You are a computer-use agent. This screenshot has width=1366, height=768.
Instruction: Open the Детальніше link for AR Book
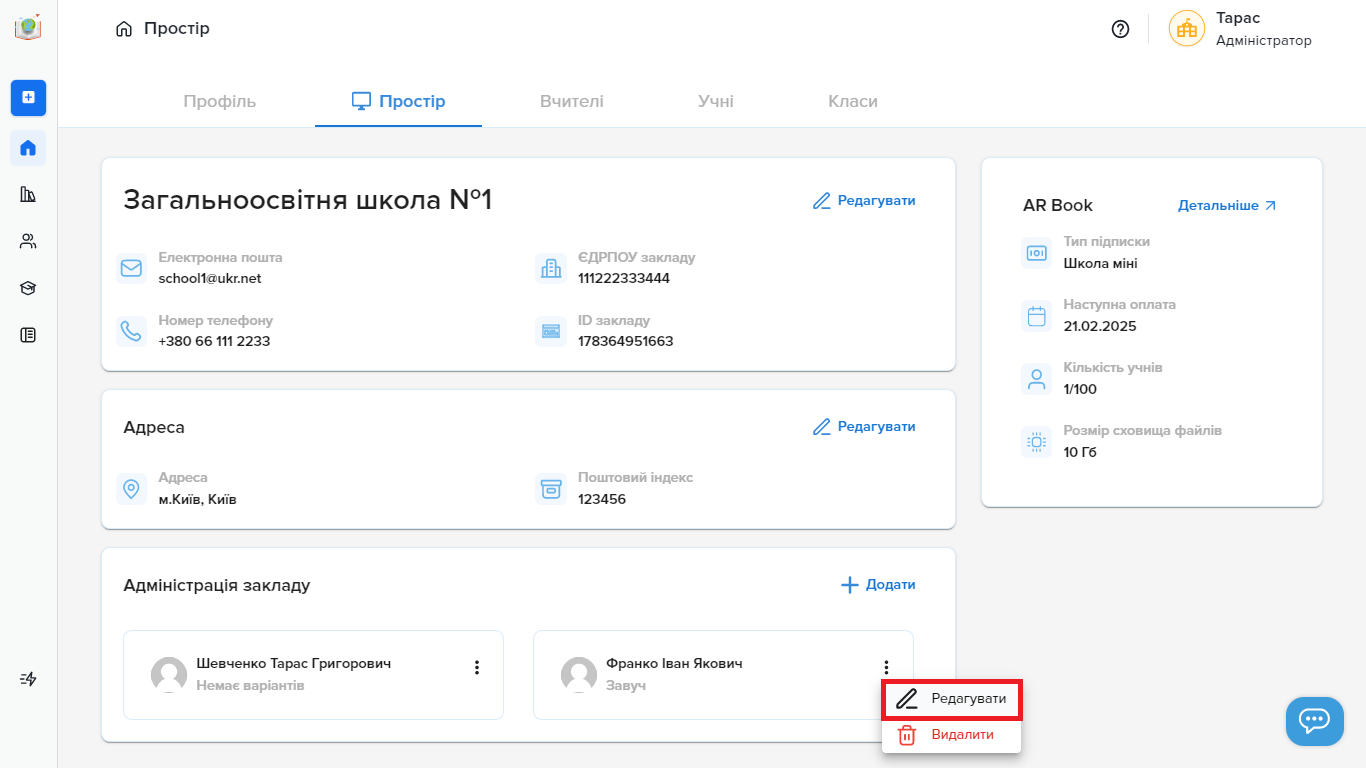pyautogui.click(x=1227, y=206)
